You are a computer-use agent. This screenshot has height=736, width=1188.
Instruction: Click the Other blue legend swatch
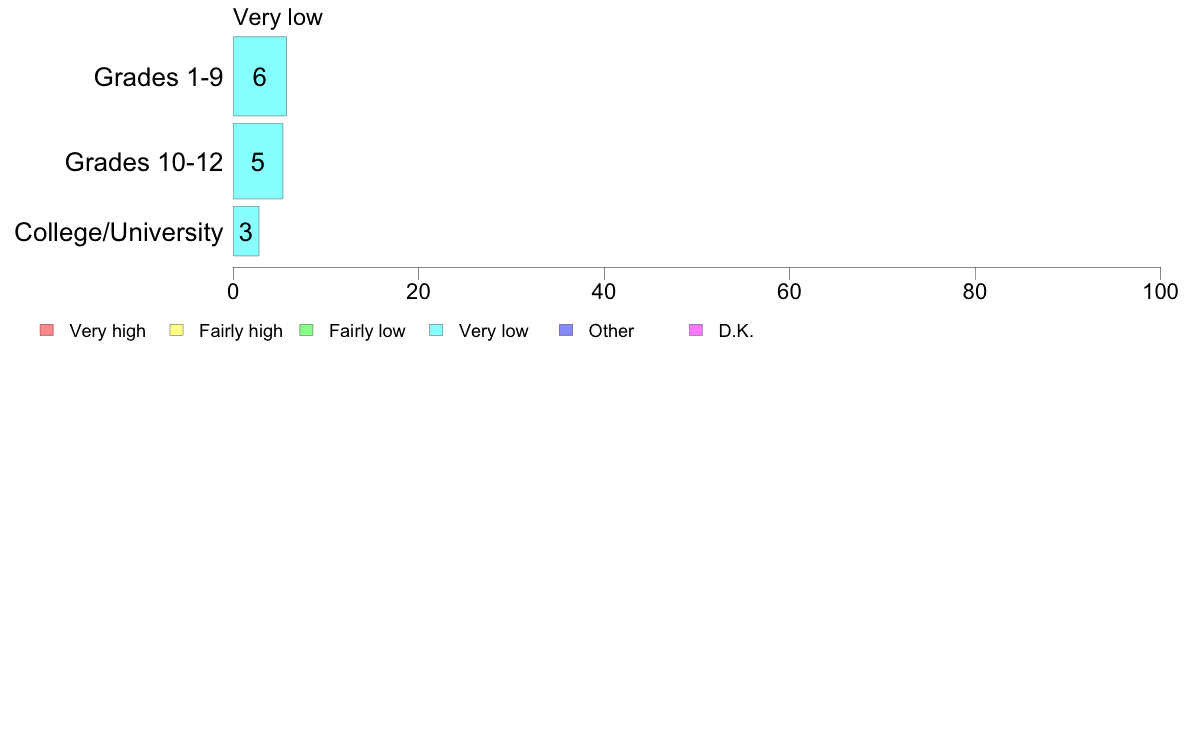[566, 330]
